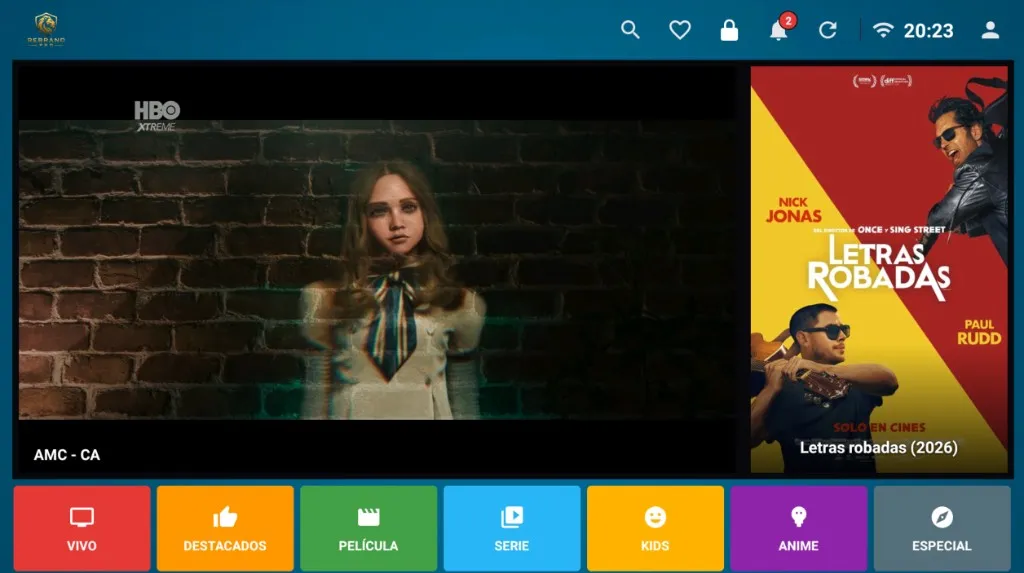Click the HBO Xtreme live preview video
Viewport: 1024px width, 573px height.
377,268
